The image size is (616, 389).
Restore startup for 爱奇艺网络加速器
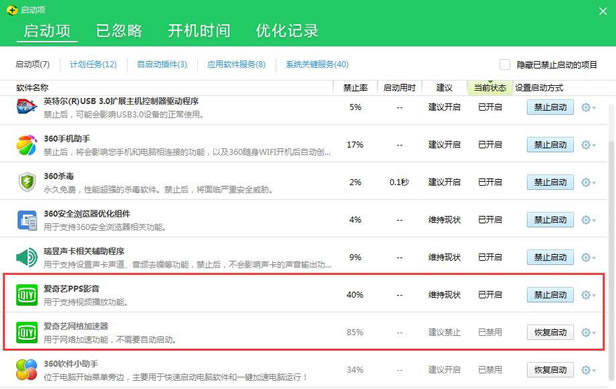[x=550, y=332]
